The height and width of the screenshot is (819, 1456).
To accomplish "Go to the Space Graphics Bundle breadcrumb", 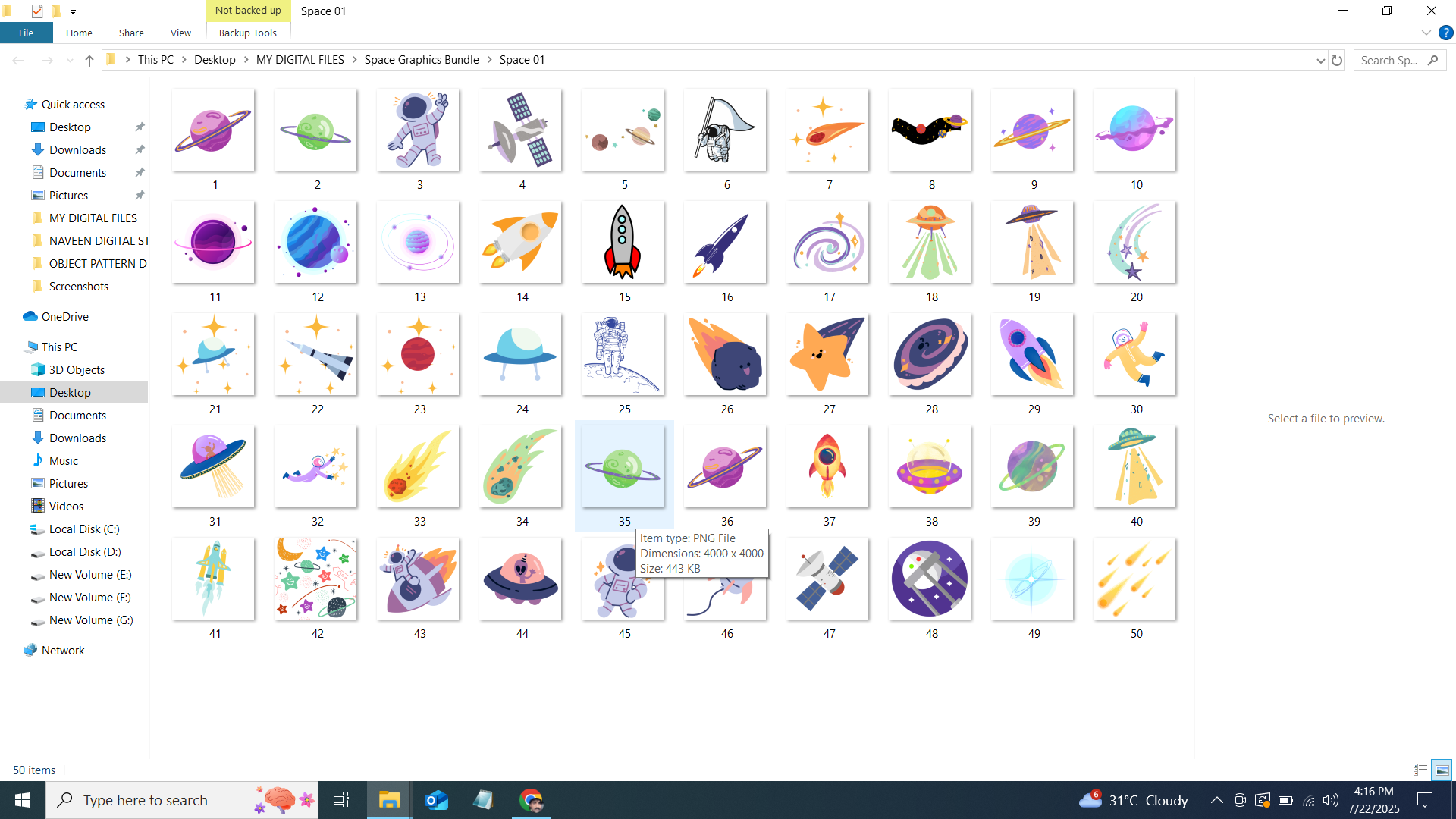I will 422,60.
